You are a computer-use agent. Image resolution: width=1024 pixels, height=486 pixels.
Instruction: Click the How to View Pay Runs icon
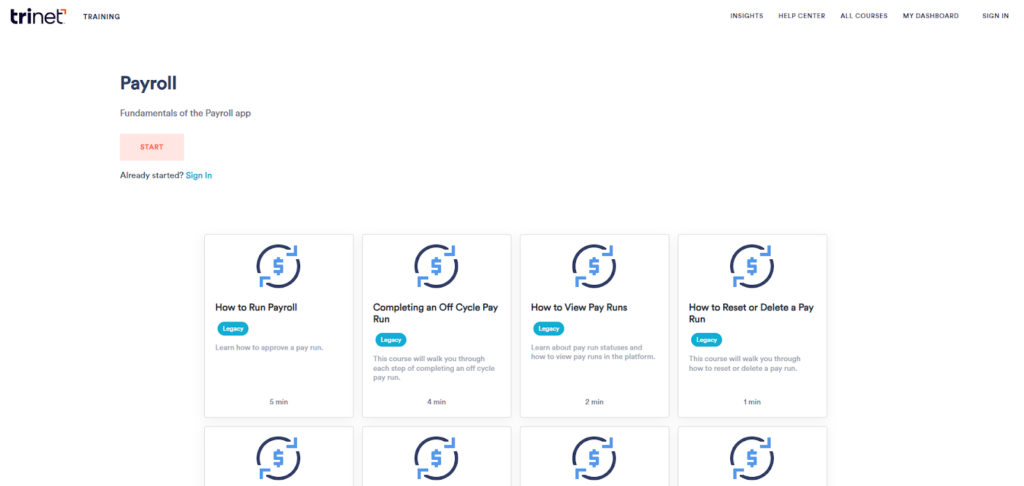point(594,266)
